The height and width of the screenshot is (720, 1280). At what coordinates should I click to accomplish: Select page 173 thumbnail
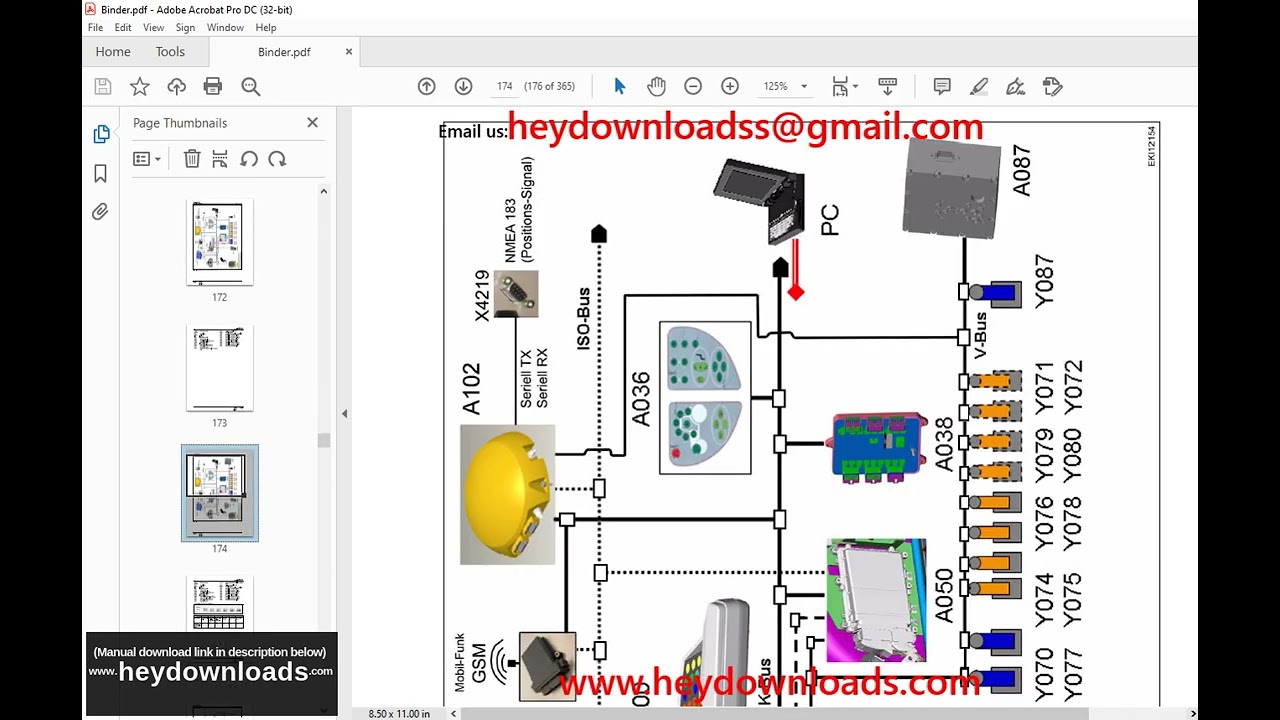coord(219,368)
